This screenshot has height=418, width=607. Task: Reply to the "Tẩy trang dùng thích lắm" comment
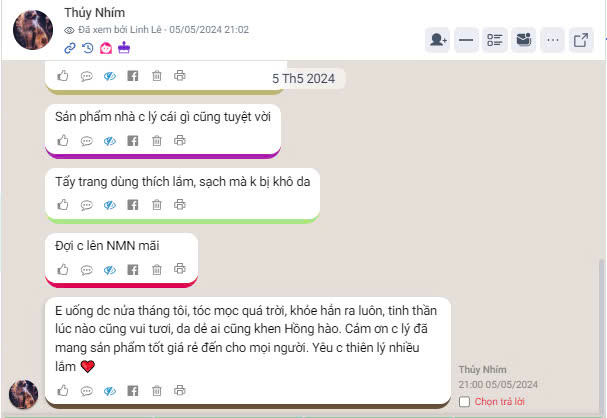tap(87, 205)
